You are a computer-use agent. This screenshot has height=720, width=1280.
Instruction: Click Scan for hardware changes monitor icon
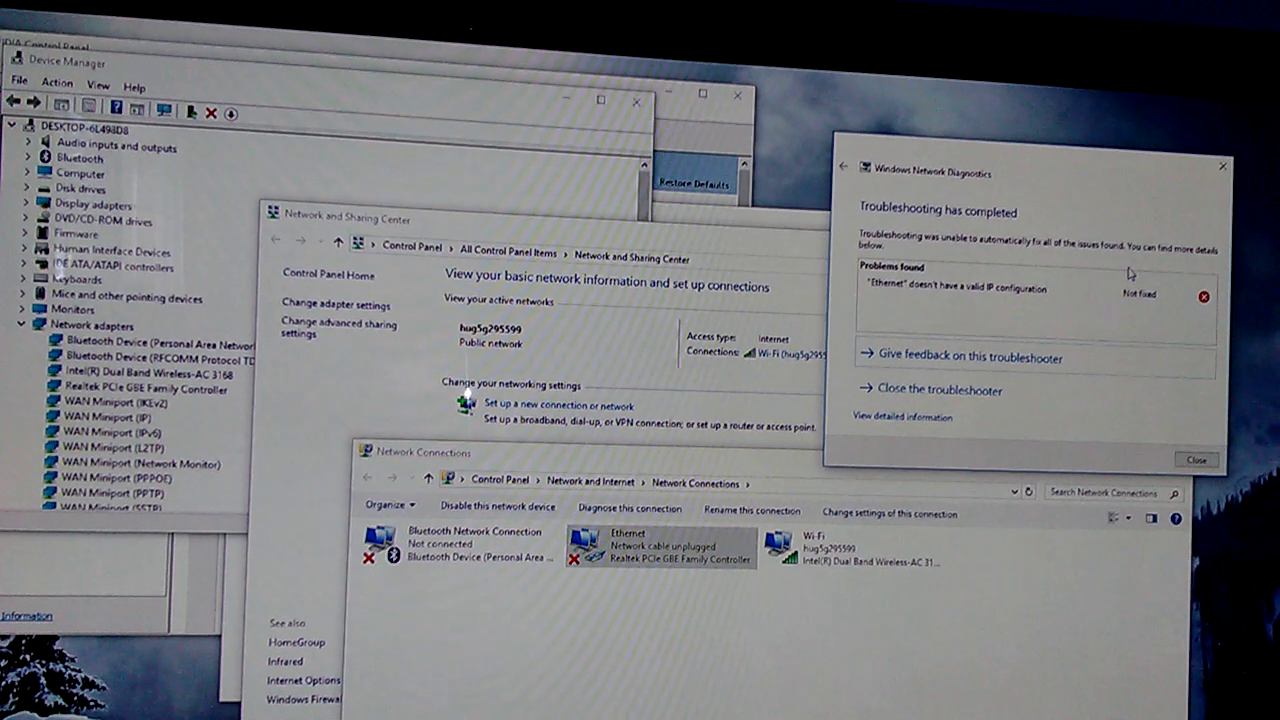coord(164,110)
